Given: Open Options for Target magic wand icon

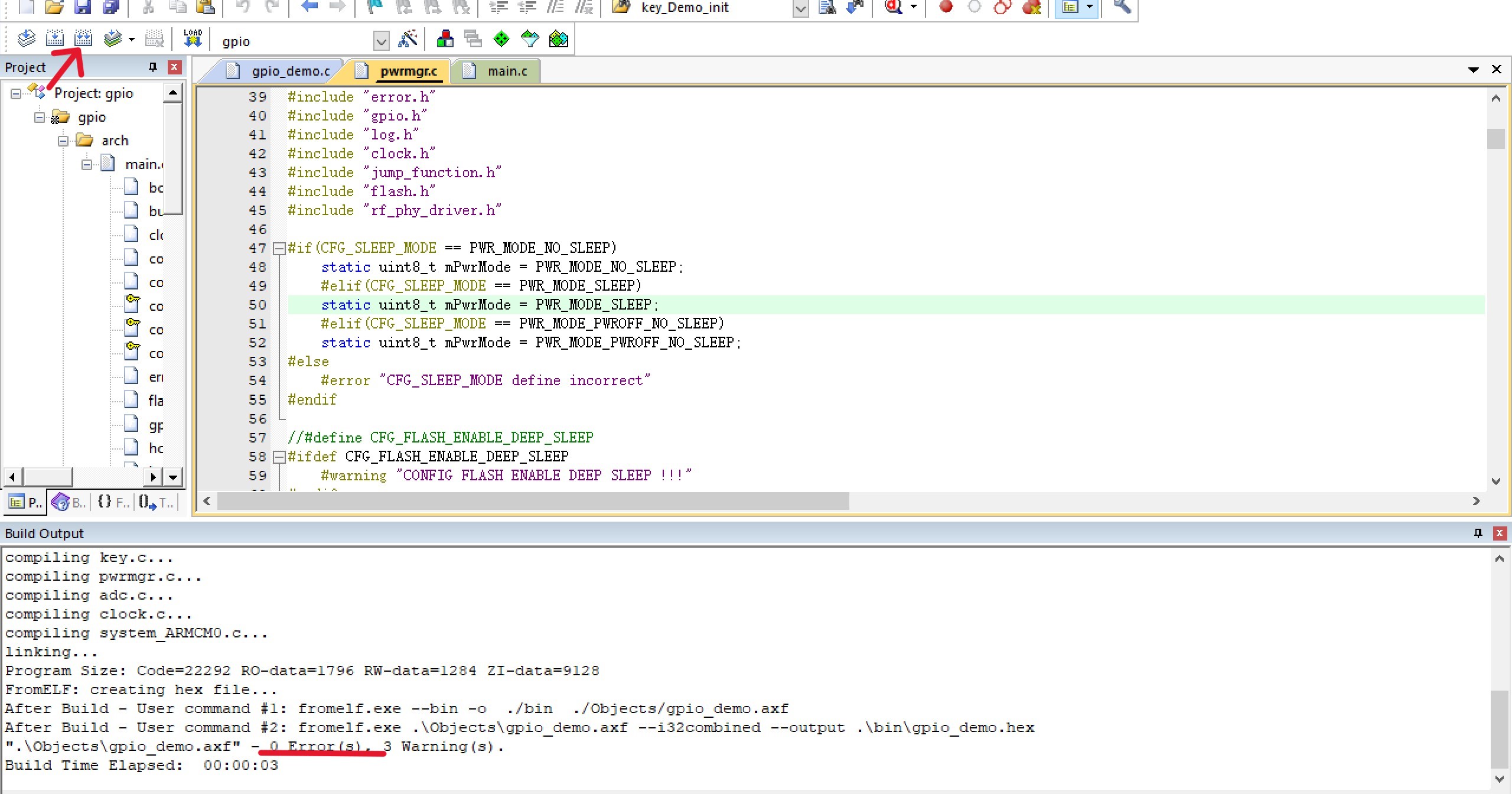Looking at the screenshot, I should tap(408, 39).
